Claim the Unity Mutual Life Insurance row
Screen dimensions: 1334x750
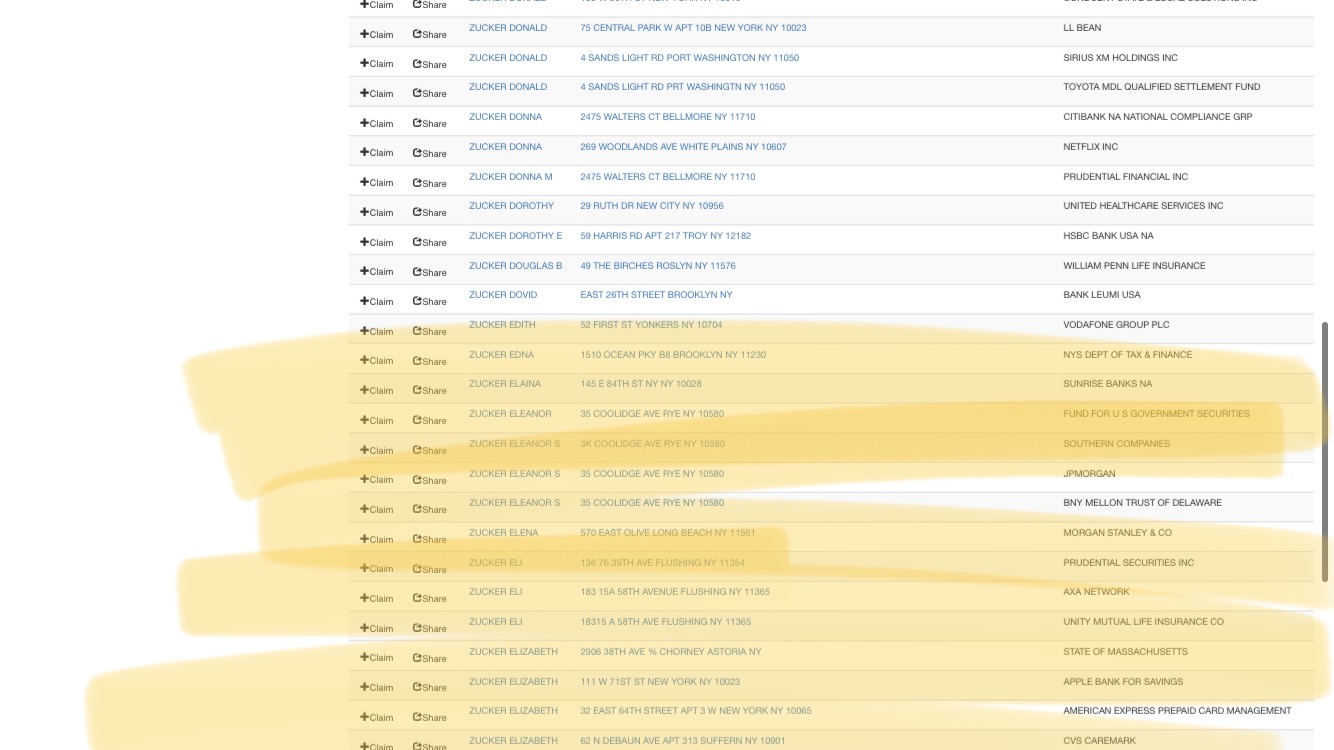point(377,628)
